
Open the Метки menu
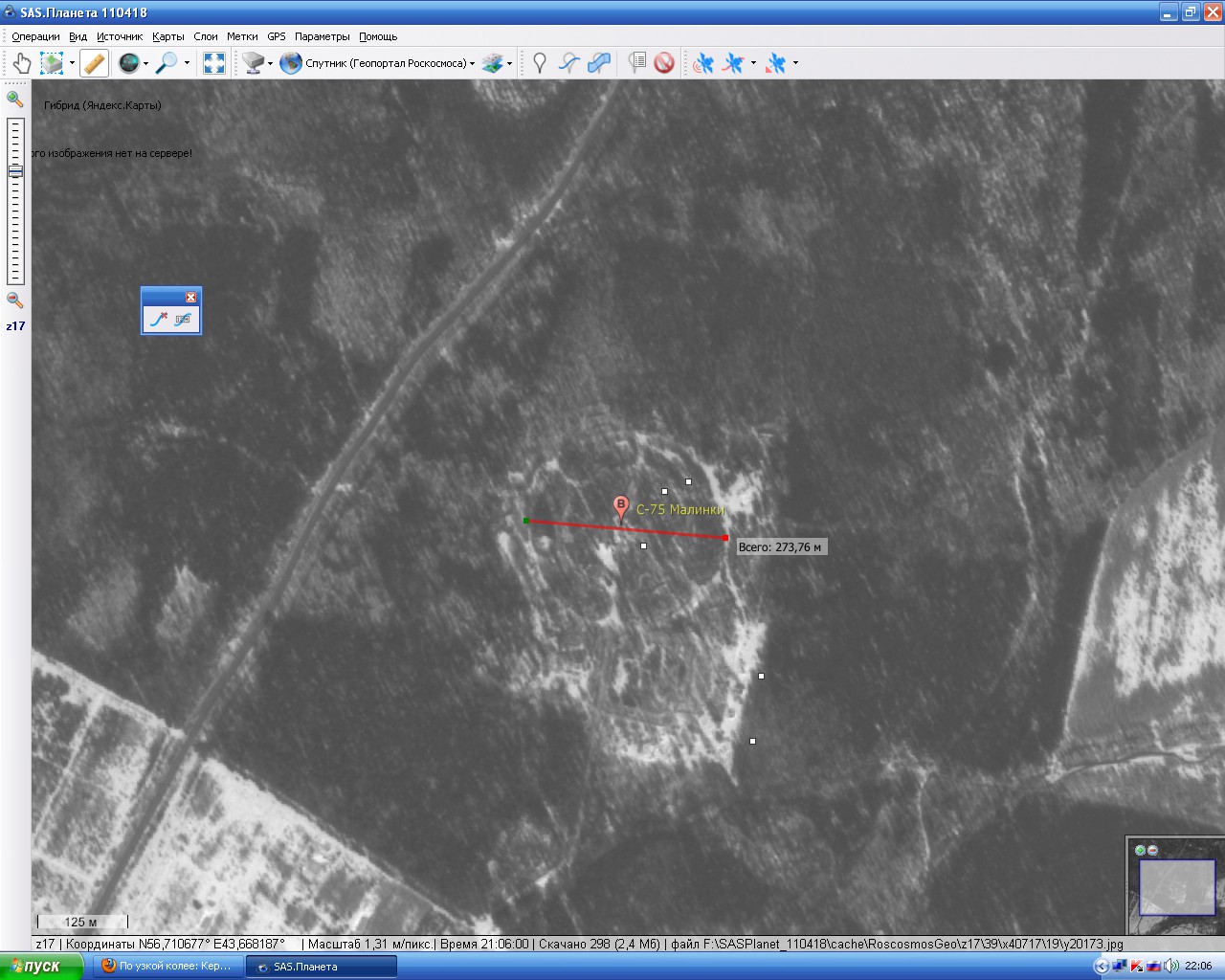[x=242, y=36]
